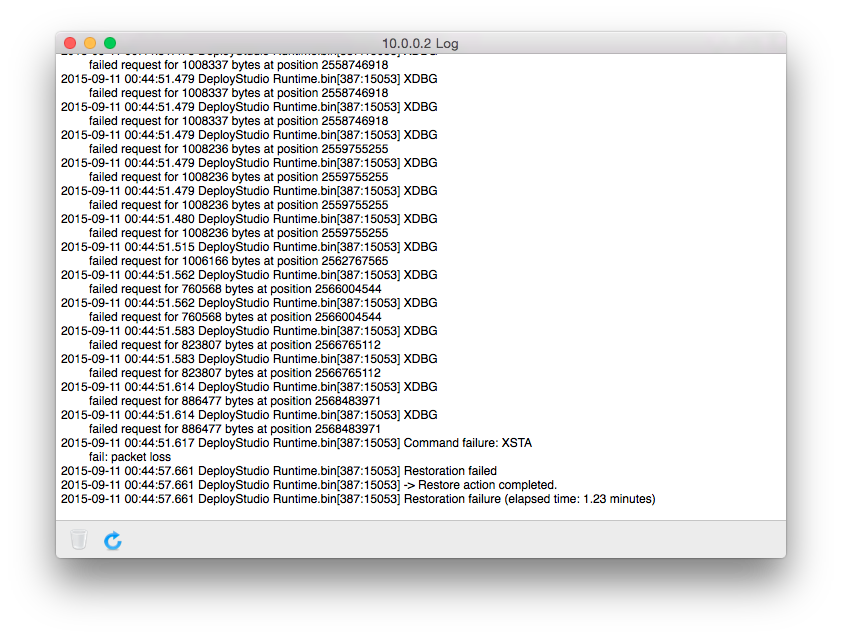Close the 10.0.0.2 Log window
Screen dimensions: 842x638
[x=70, y=43]
